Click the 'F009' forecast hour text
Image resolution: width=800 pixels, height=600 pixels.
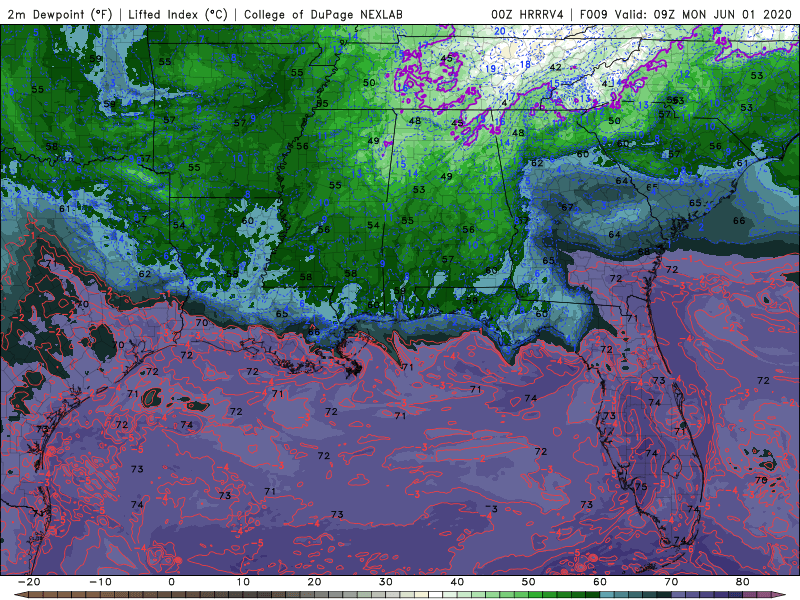click(x=593, y=14)
